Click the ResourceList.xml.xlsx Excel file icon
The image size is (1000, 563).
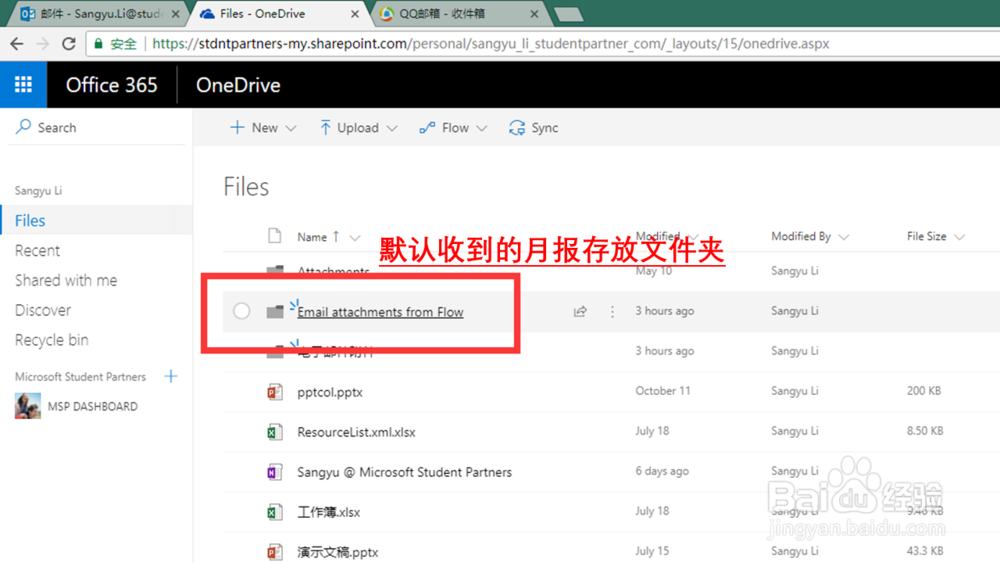[275, 432]
